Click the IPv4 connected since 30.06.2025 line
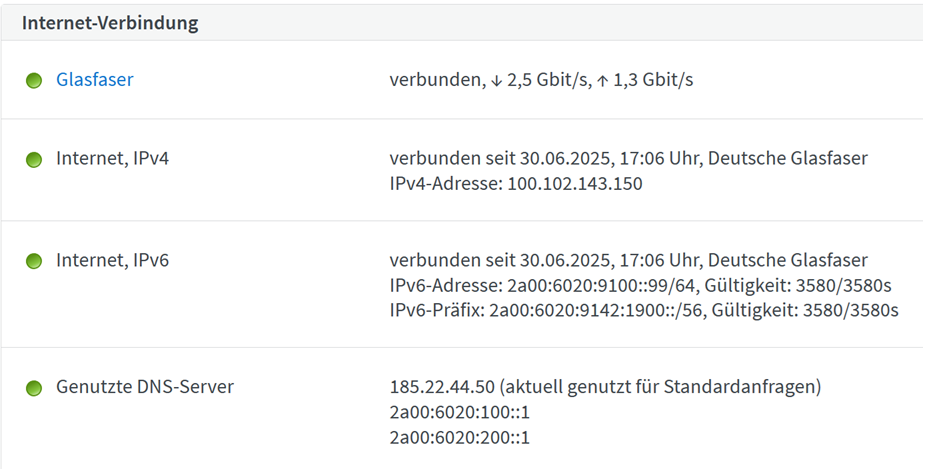Viewport: 925px width, 469px height. click(628, 159)
